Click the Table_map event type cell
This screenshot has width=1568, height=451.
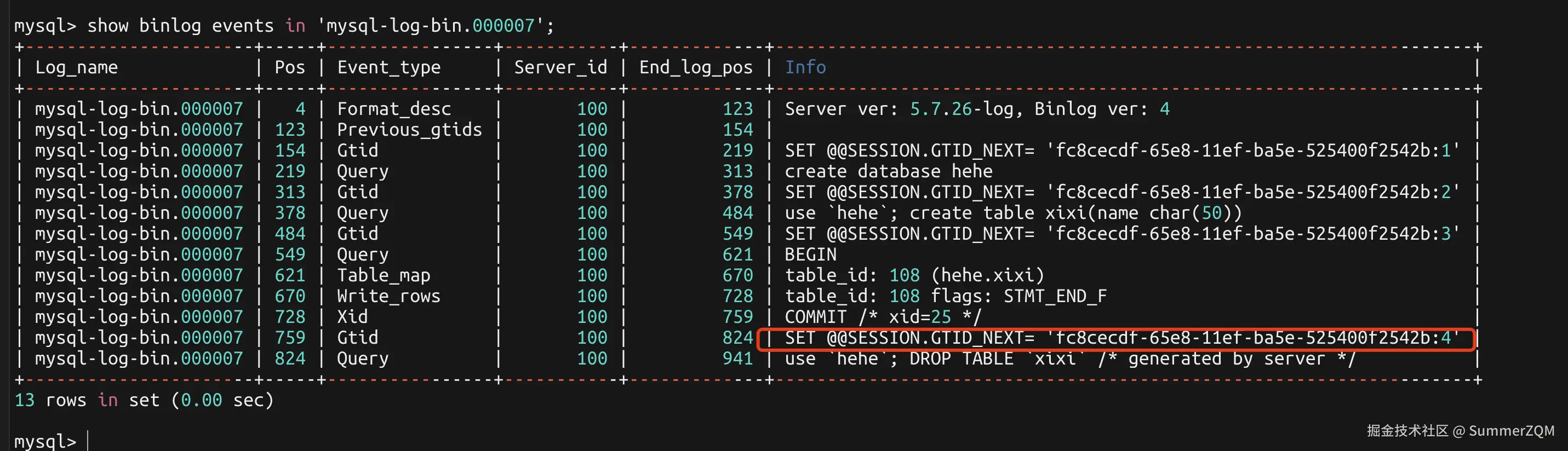[384, 275]
